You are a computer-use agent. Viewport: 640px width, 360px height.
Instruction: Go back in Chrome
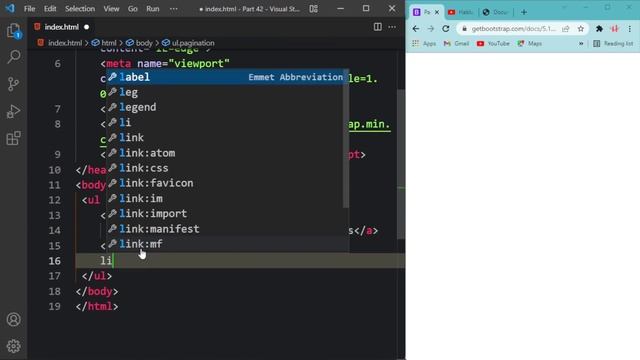pos(416,29)
